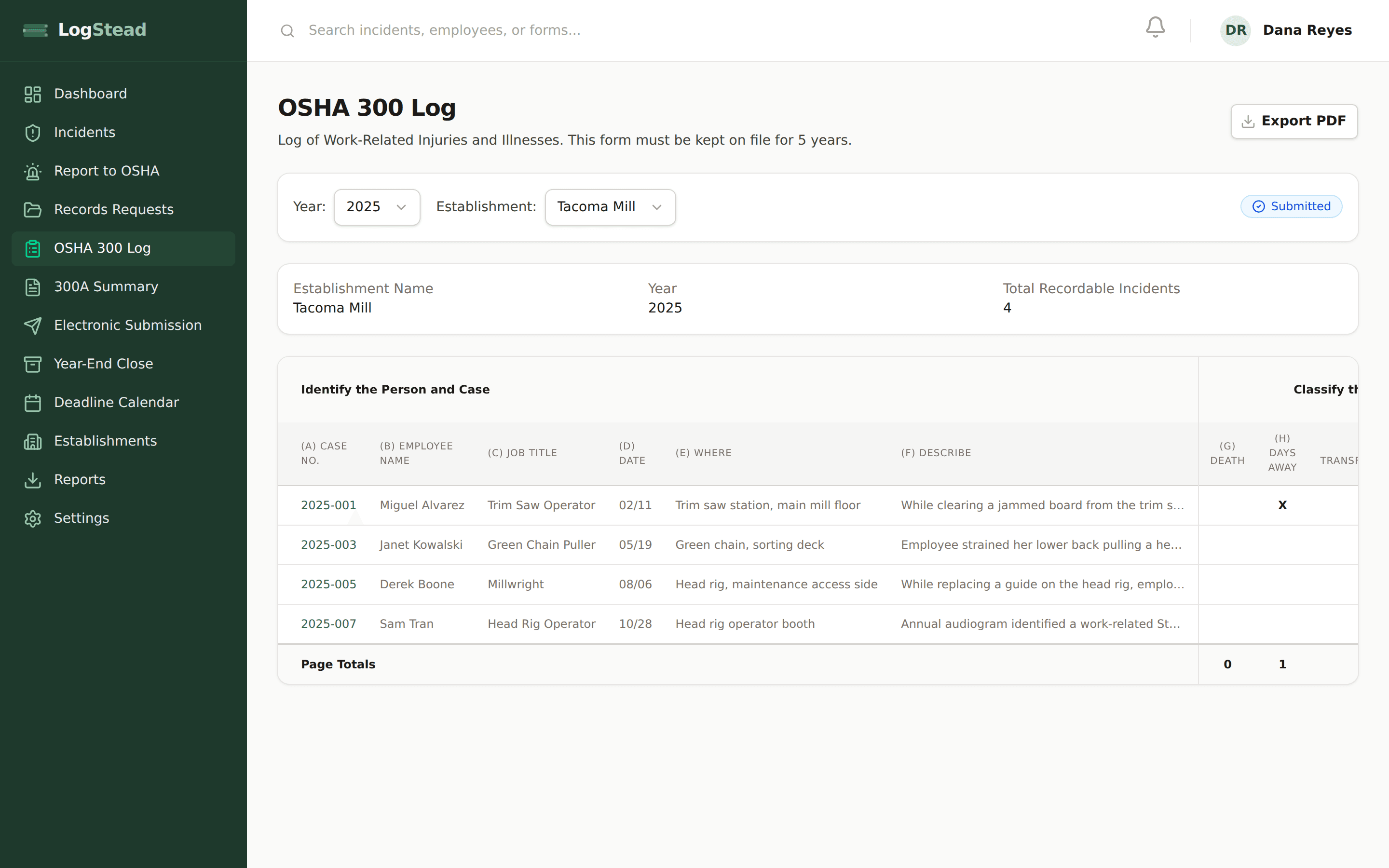Click employee name Derek Boone
Screen dimensions: 1389x868
click(x=417, y=585)
